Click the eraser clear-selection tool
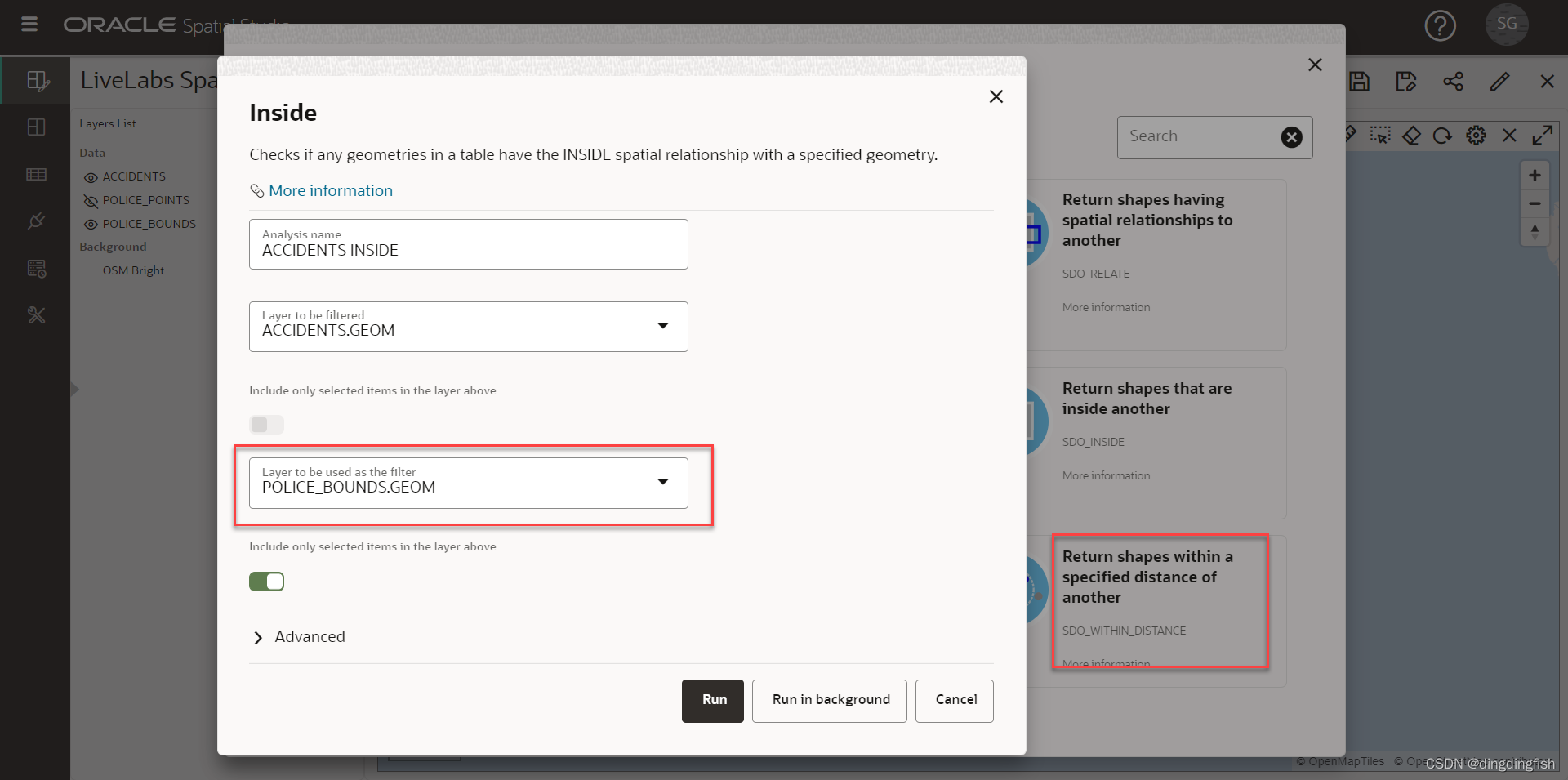Image resolution: width=1568 pixels, height=780 pixels. coord(1411,136)
